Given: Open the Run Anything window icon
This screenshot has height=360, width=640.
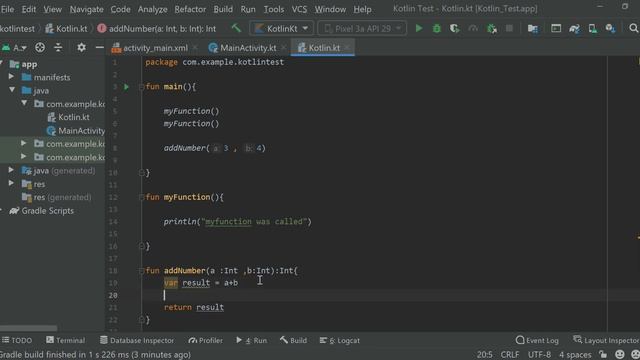Looking at the screenshot, I should pyautogui.click(x=556, y=28).
